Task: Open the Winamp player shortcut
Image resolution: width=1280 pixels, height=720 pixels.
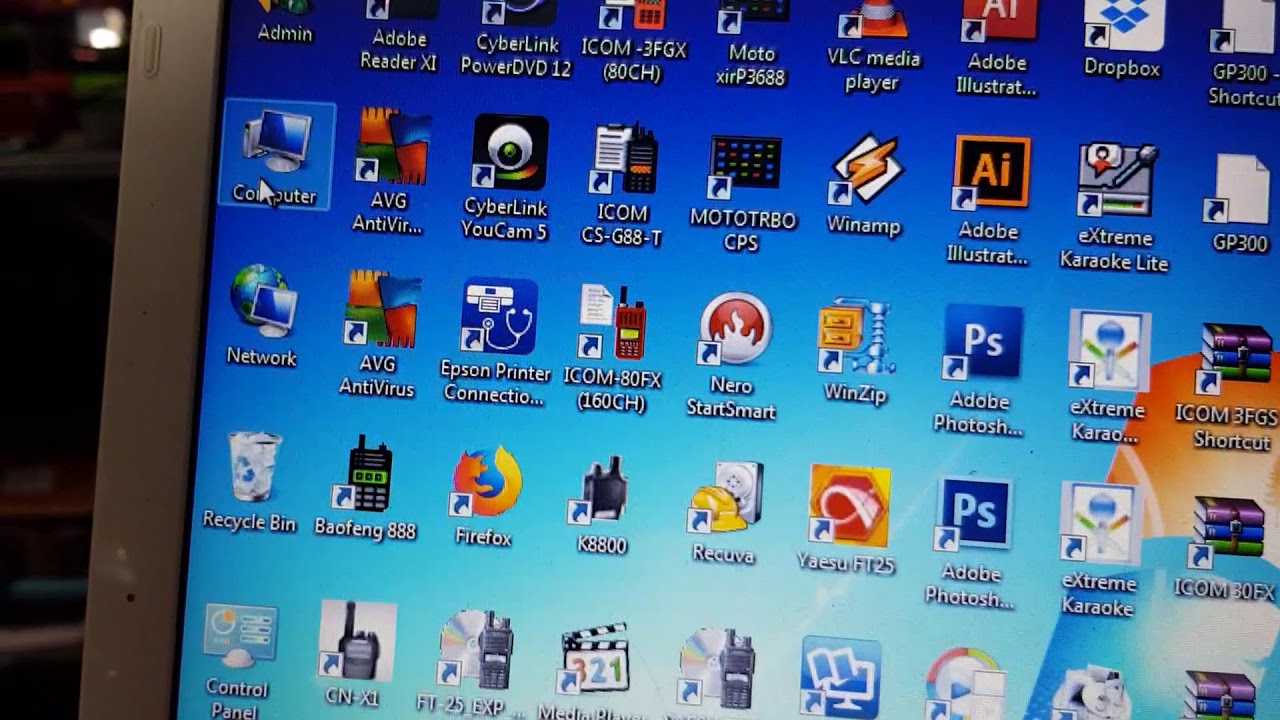Action: click(866, 185)
